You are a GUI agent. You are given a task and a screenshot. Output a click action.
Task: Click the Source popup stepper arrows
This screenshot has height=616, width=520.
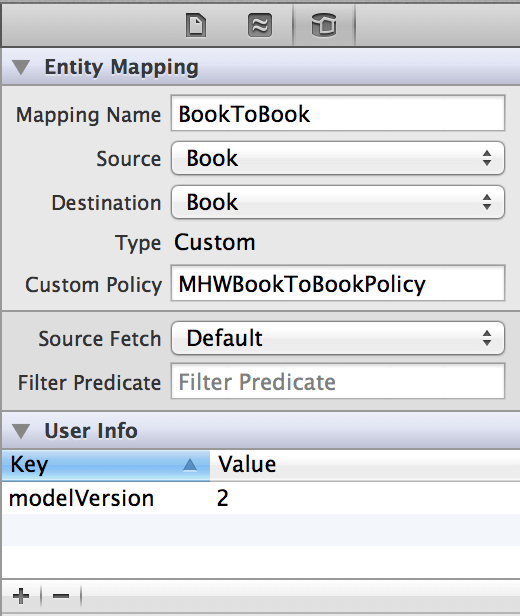point(487,158)
